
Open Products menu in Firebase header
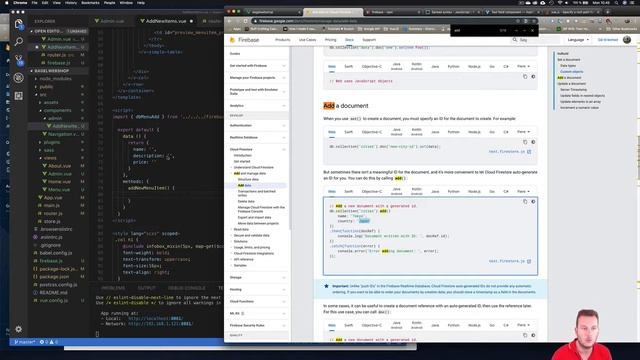pos(282,40)
